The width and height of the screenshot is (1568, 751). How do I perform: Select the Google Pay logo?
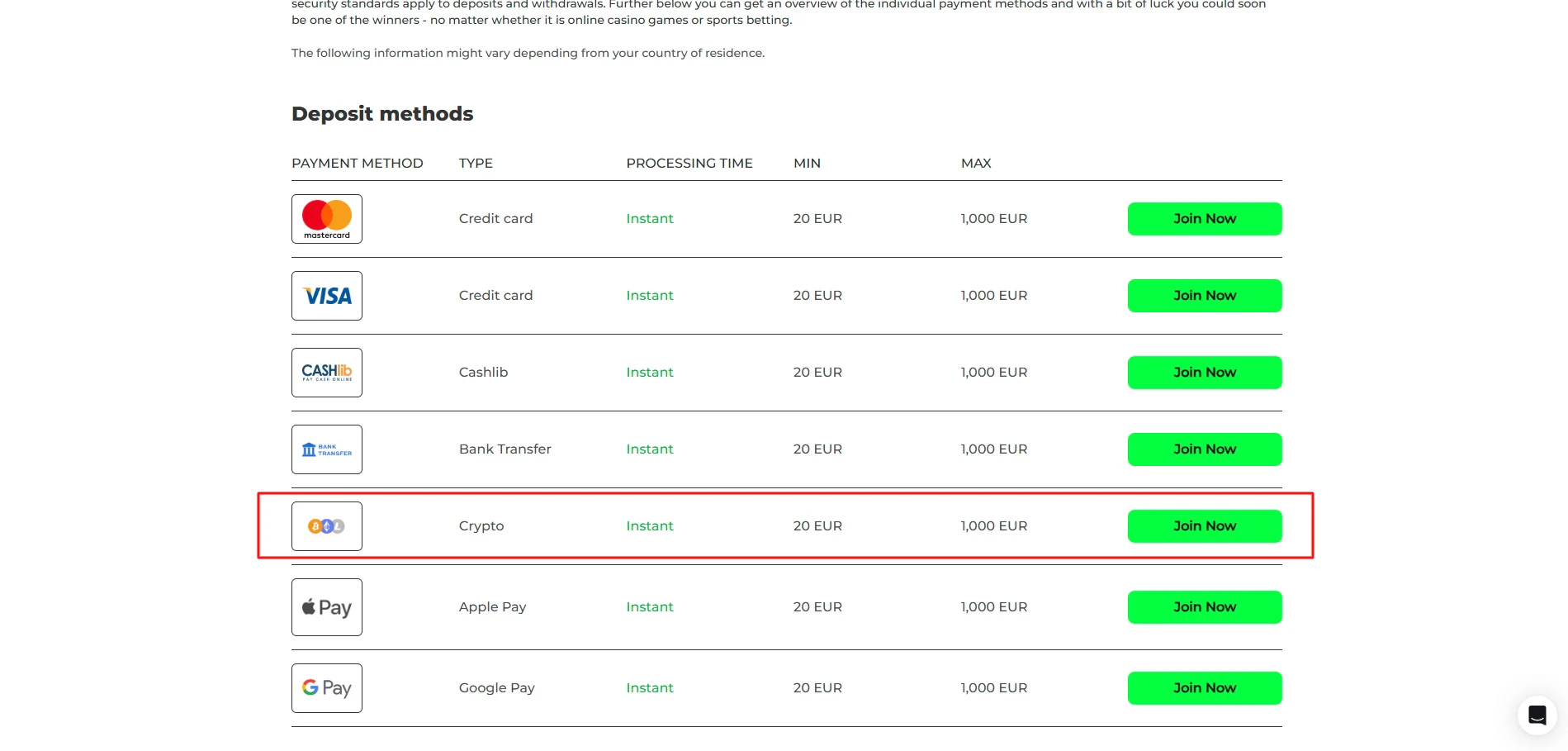point(326,688)
